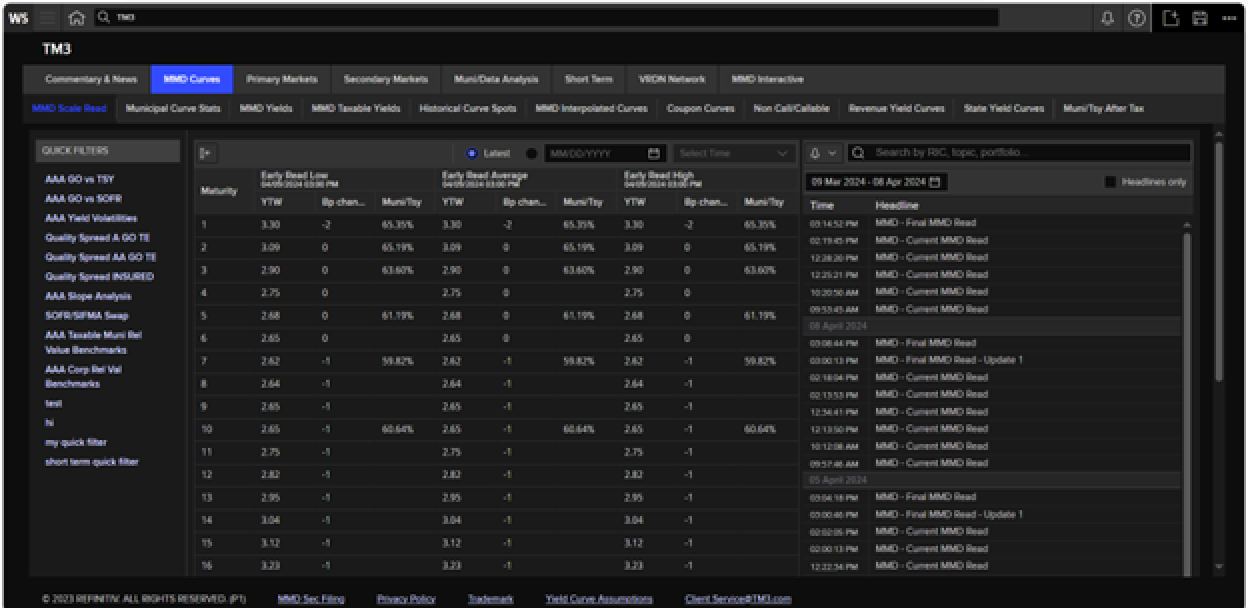Switch to the Secondary Markets tab
Image resolution: width=1248 pixels, height=608 pixels.
pos(386,78)
